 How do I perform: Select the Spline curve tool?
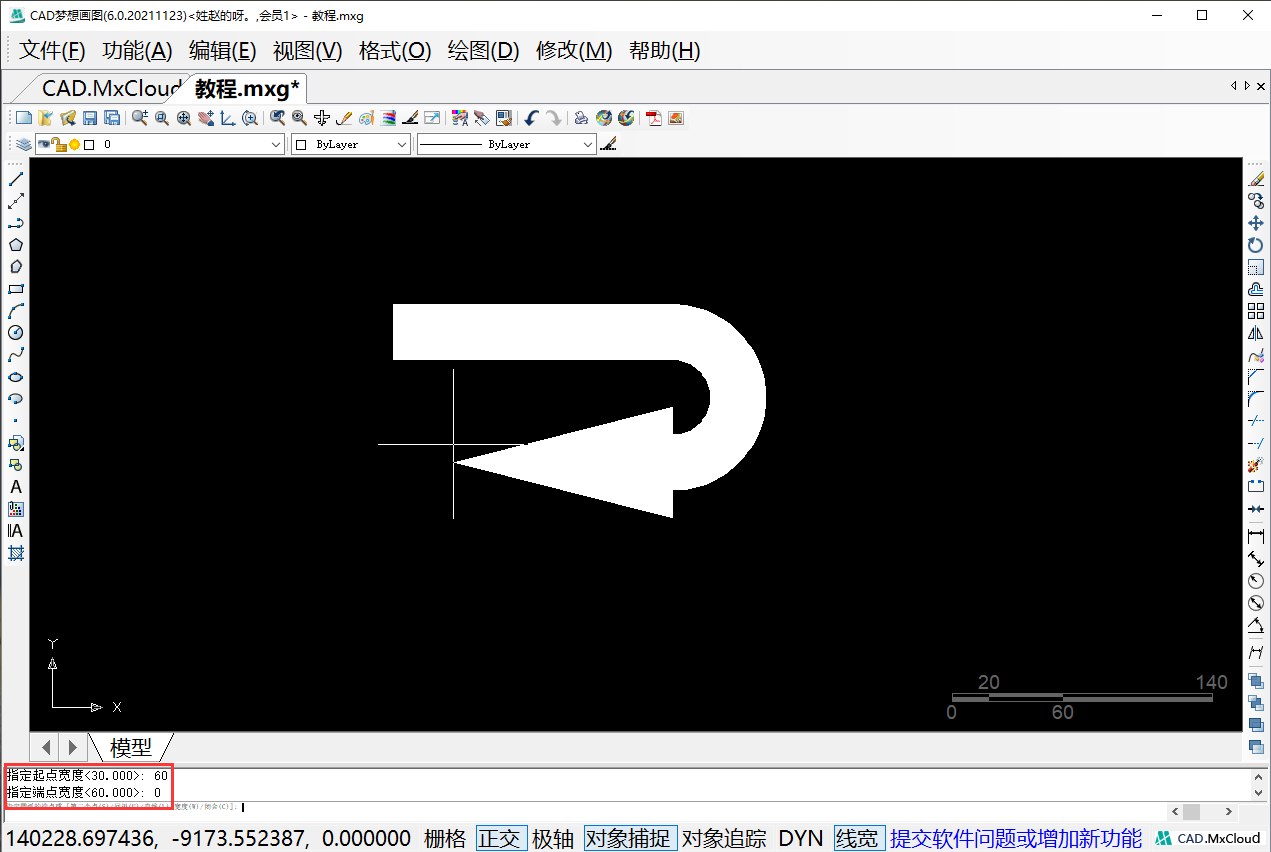click(x=16, y=355)
